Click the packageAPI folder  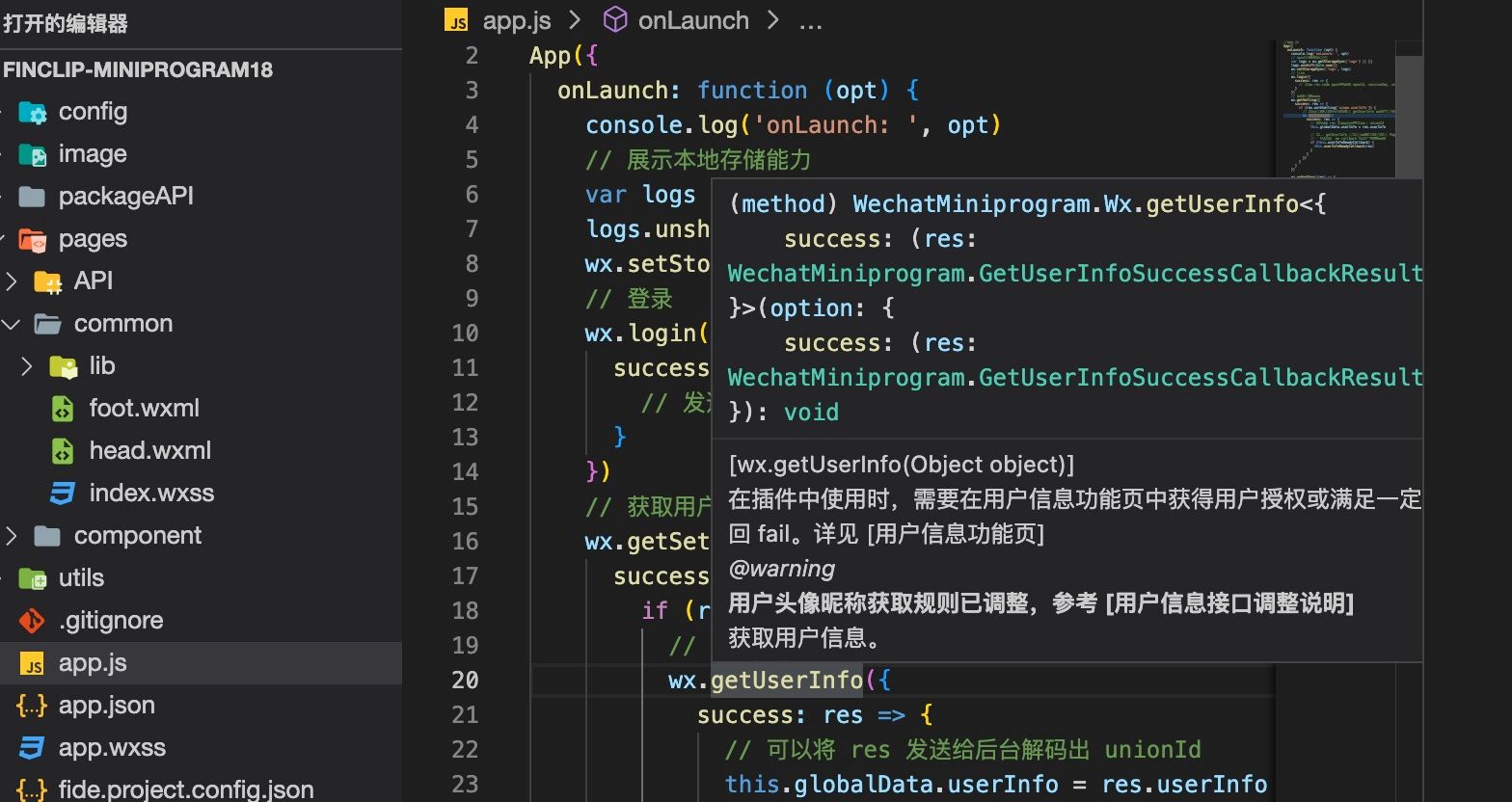tap(125, 197)
